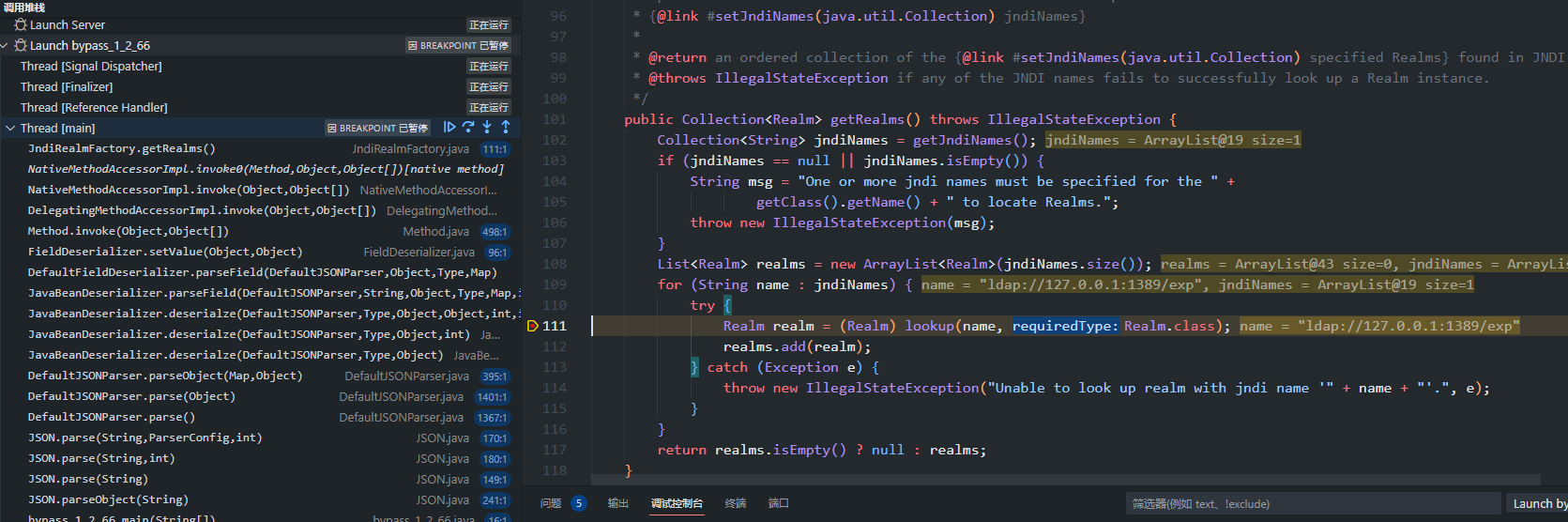Click the Launch bypass_1_2_66 bug icon
Viewport: 1568px width, 522px height.
(x=21, y=46)
